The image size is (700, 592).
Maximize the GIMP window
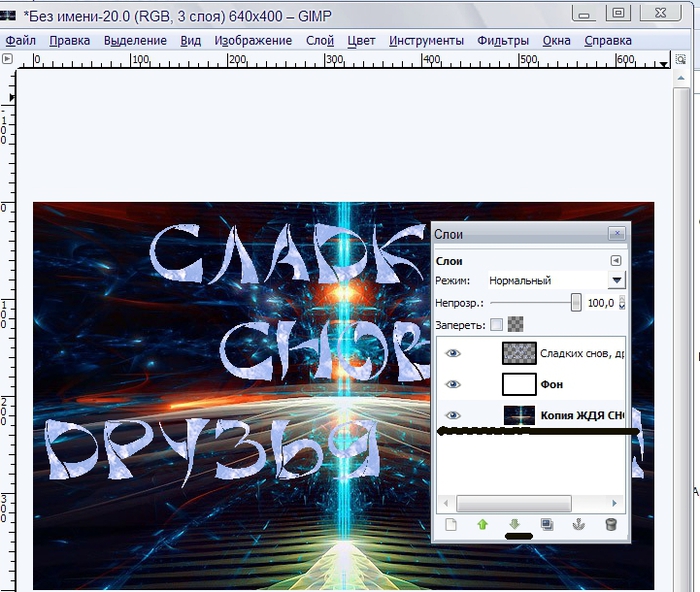click(618, 13)
